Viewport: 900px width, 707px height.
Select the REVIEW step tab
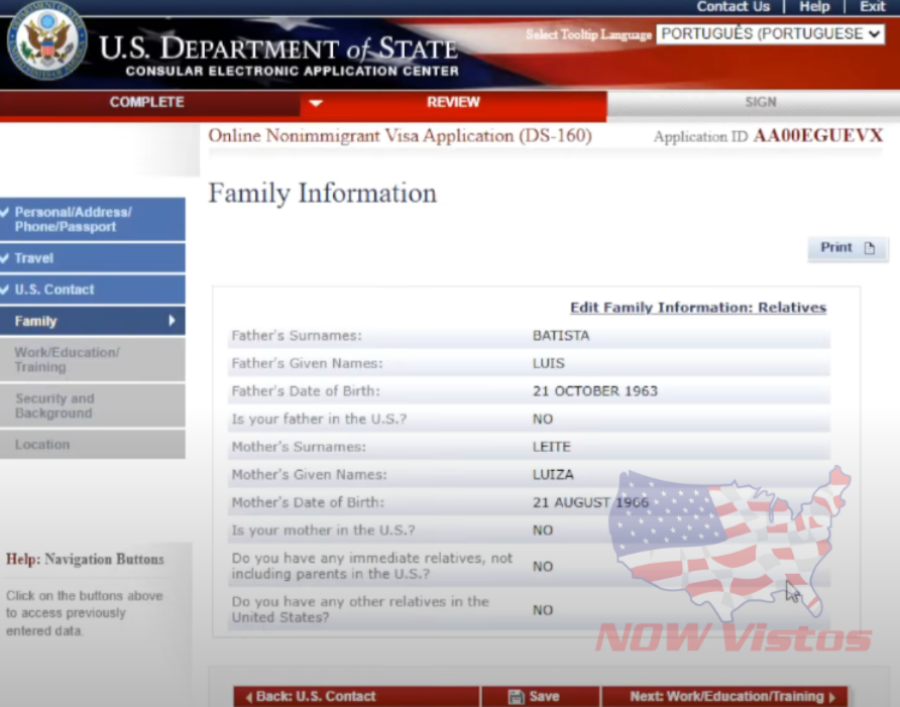tap(453, 102)
